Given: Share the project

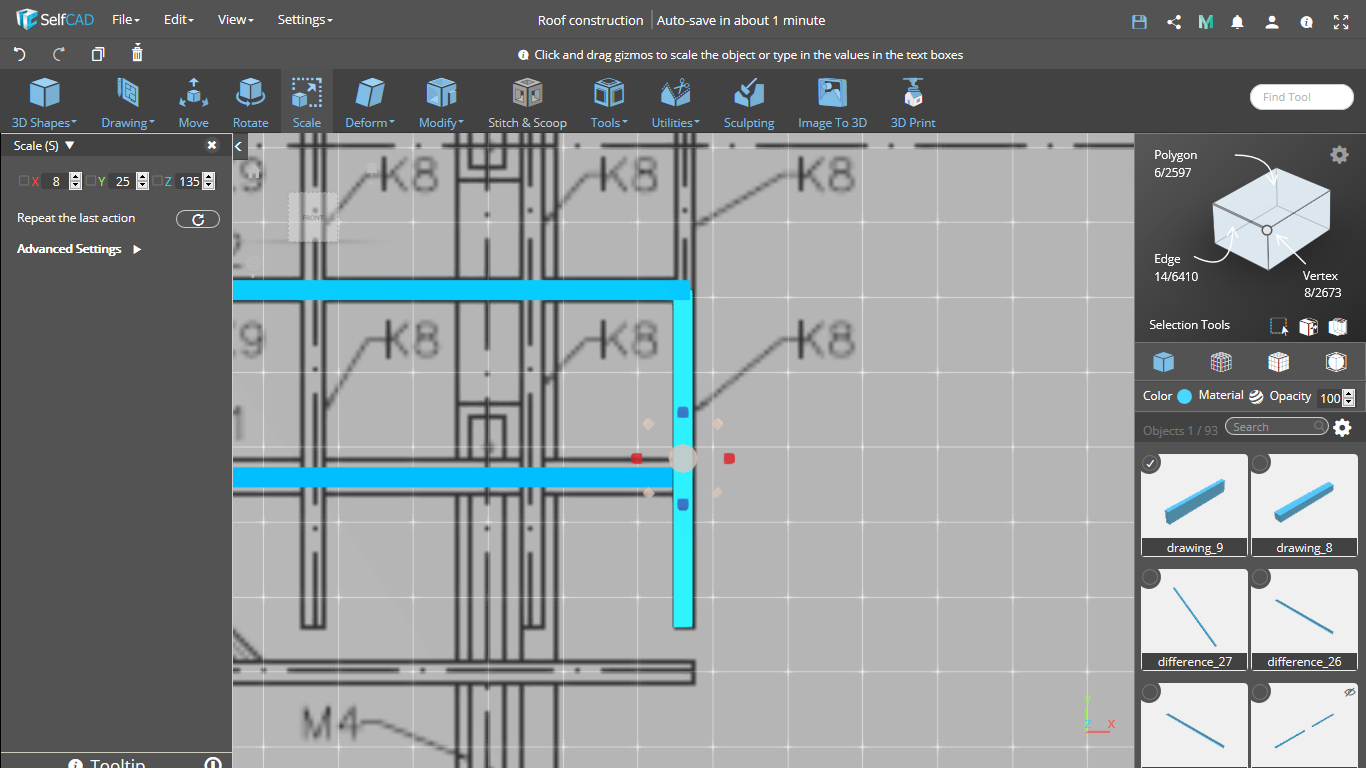Looking at the screenshot, I should [x=1174, y=21].
